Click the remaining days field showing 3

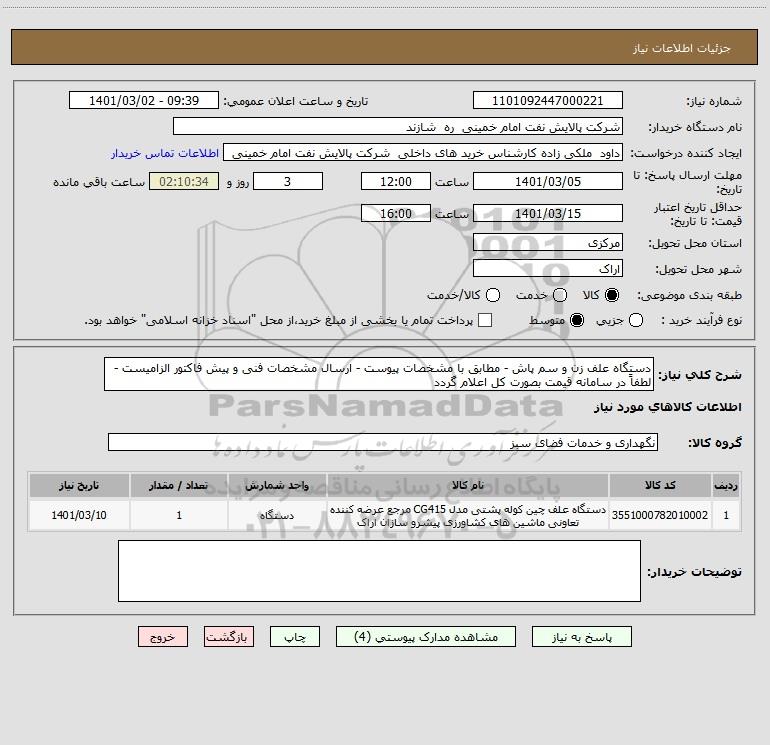[x=288, y=181]
